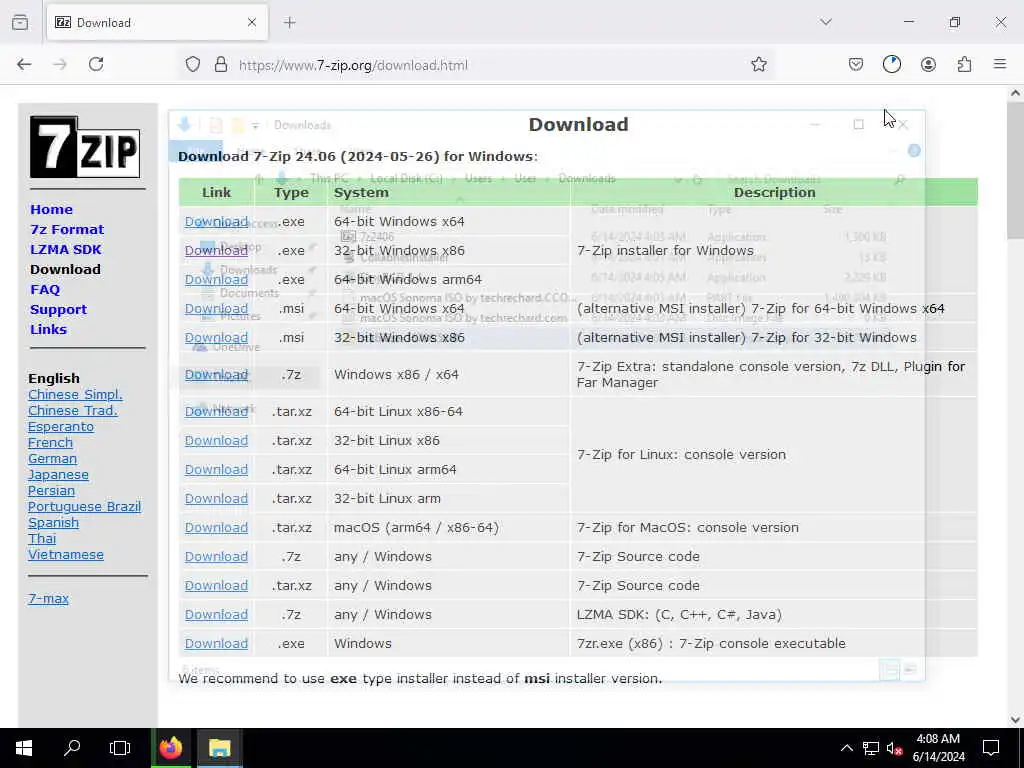The height and width of the screenshot is (768, 1024).
Task: Switch language to German
Action: coord(52,458)
